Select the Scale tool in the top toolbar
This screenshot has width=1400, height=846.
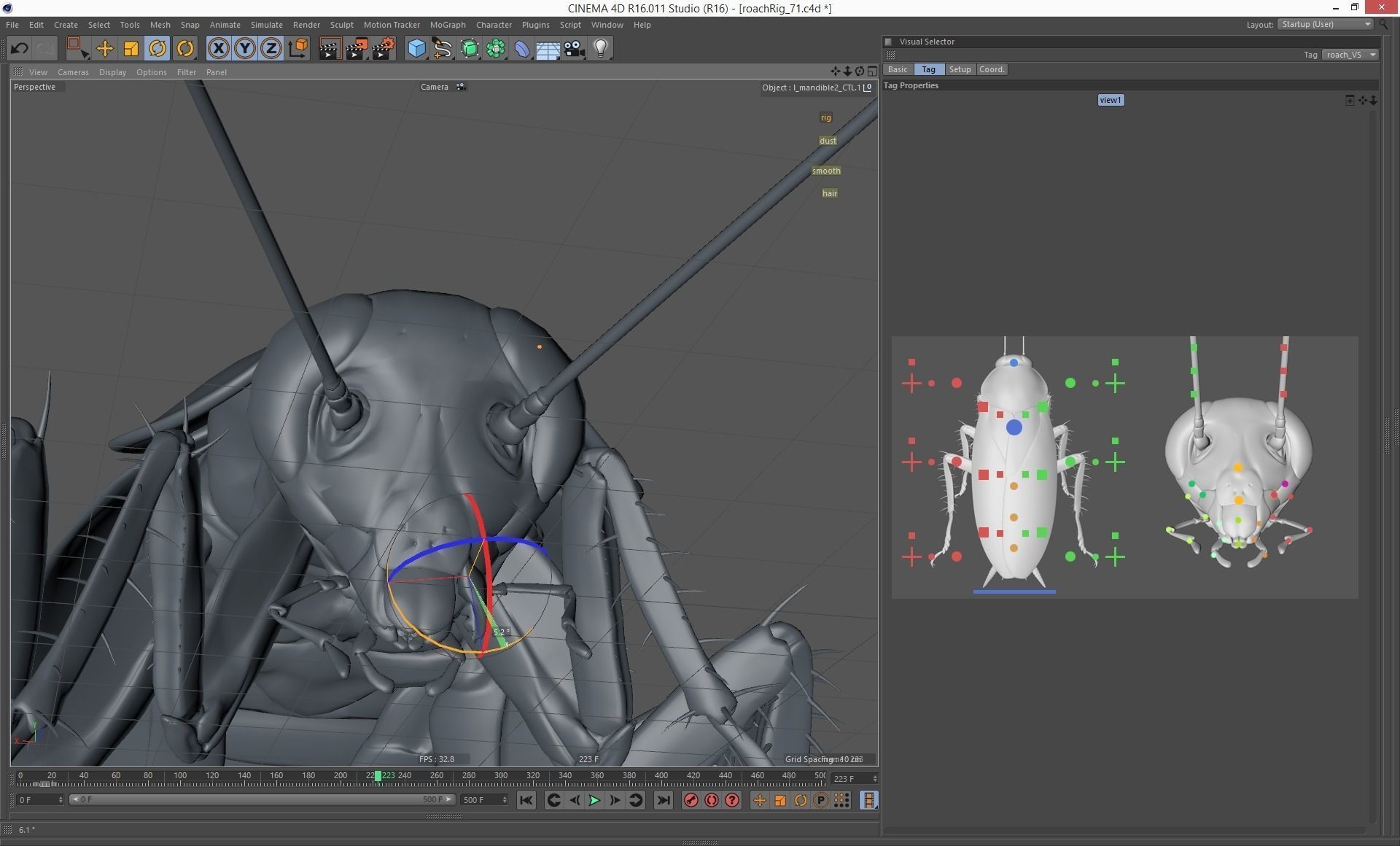tap(131, 49)
